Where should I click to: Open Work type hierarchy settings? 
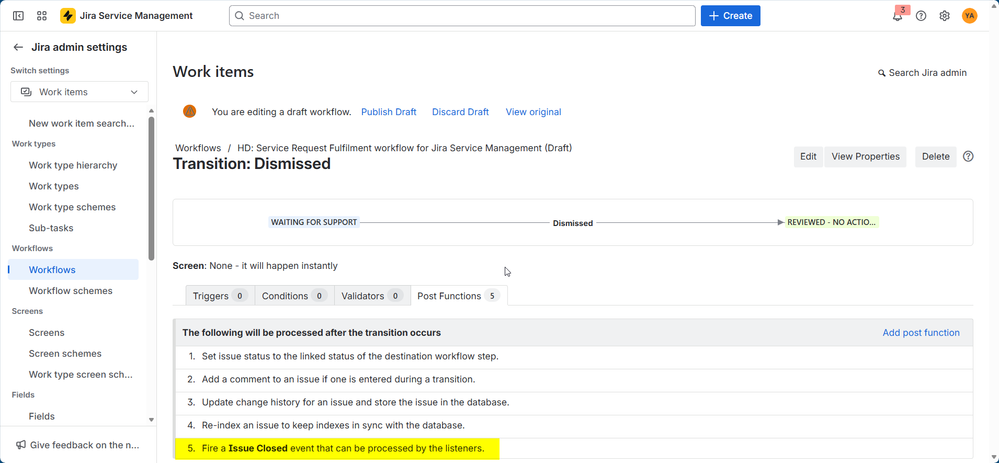coord(73,165)
